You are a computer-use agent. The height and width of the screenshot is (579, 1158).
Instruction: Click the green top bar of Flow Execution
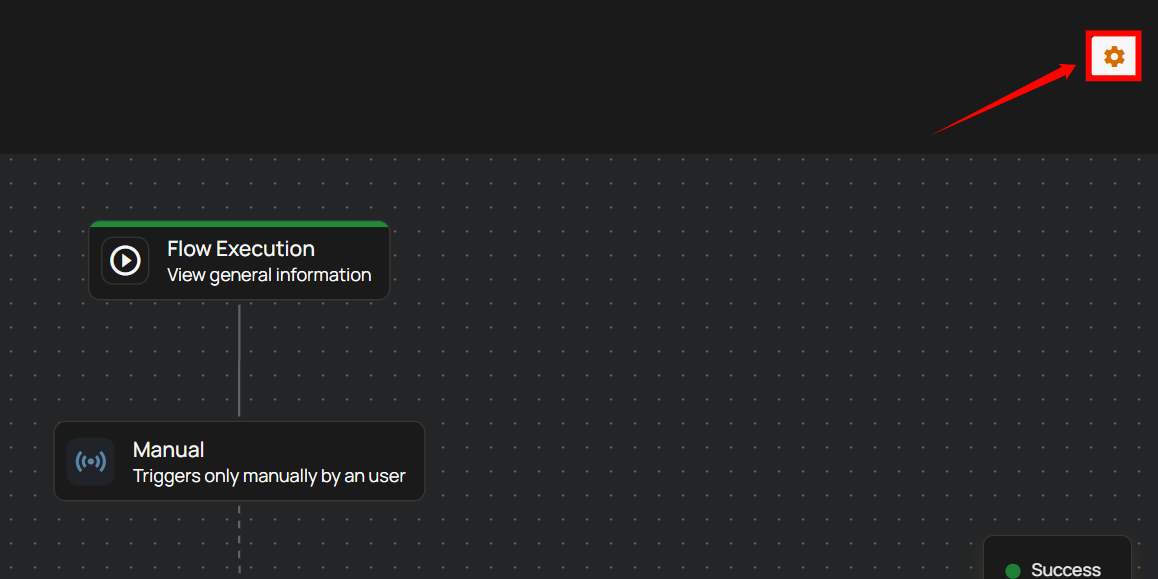click(239, 224)
